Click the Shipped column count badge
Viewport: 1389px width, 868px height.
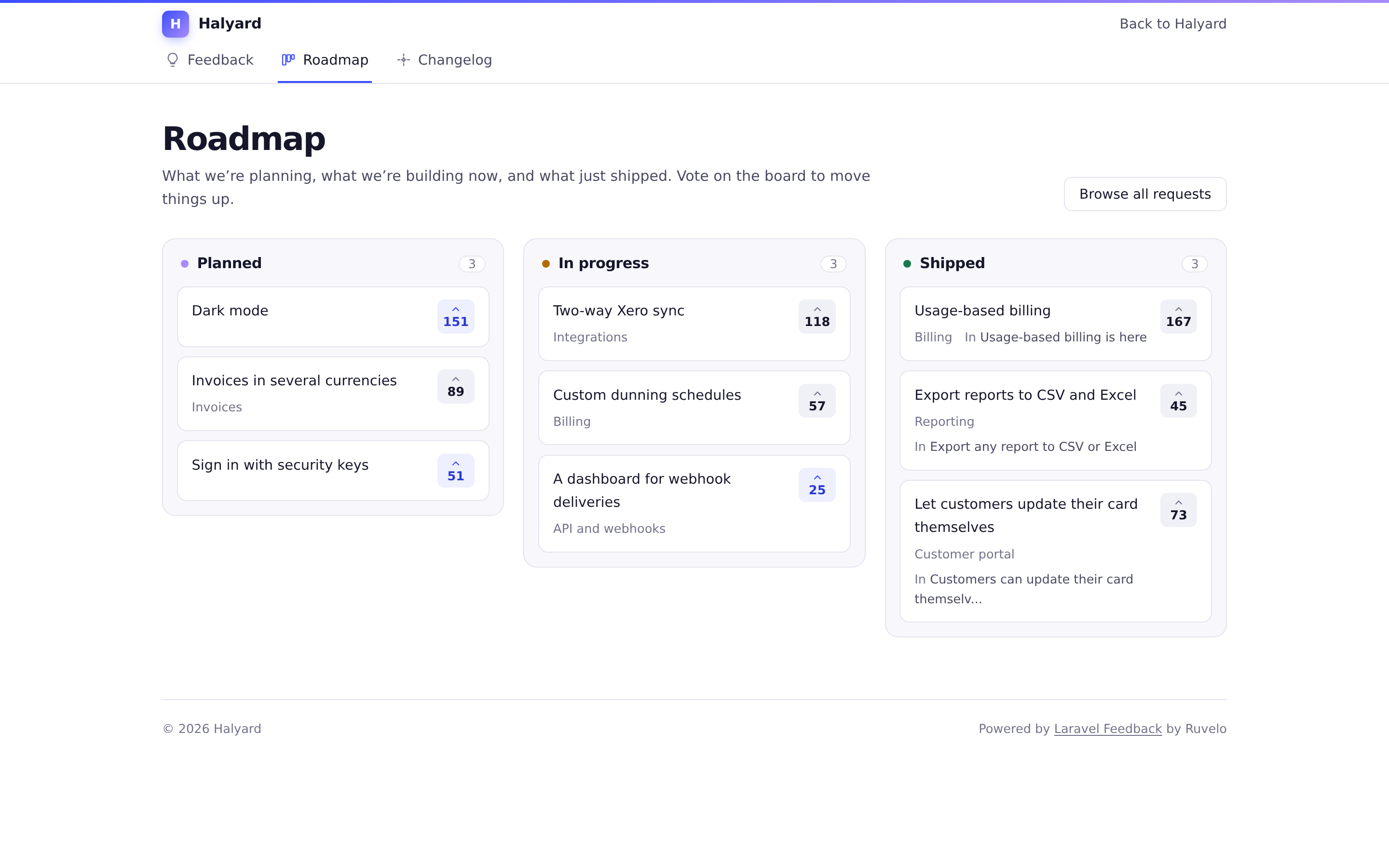pyautogui.click(x=1195, y=264)
